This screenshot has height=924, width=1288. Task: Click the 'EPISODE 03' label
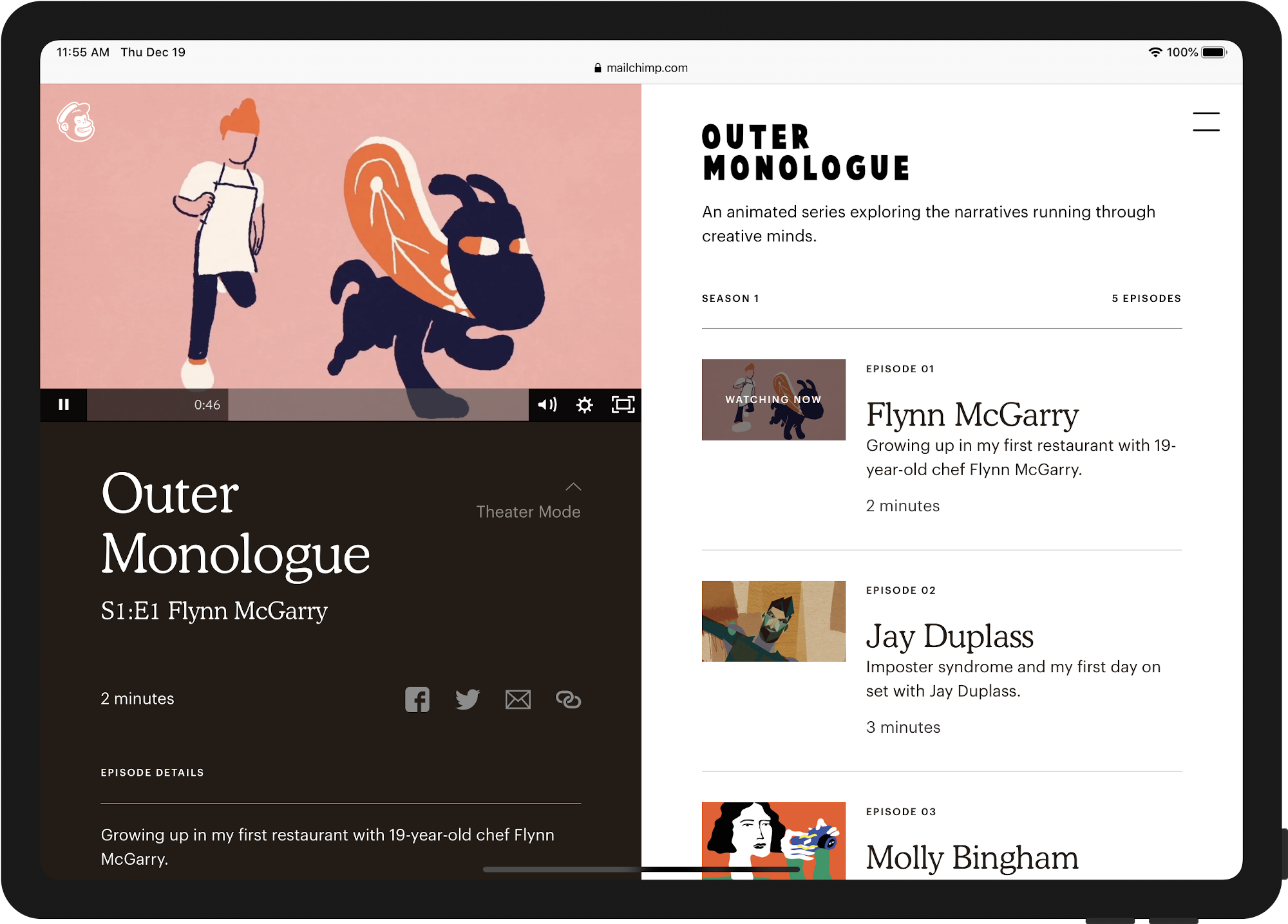[x=900, y=812]
